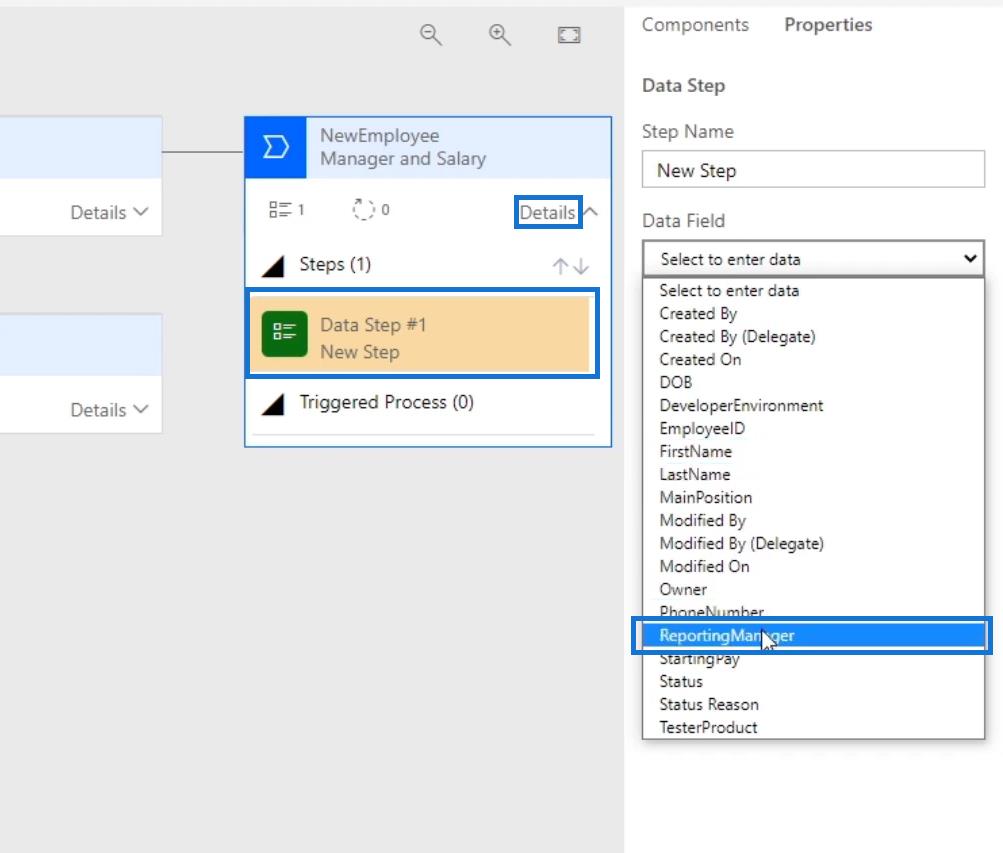Collapse the Steps (1) section triangle
The width and height of the screenshot is (1003, 853).
pyautogui.click(x=273, y=266)
